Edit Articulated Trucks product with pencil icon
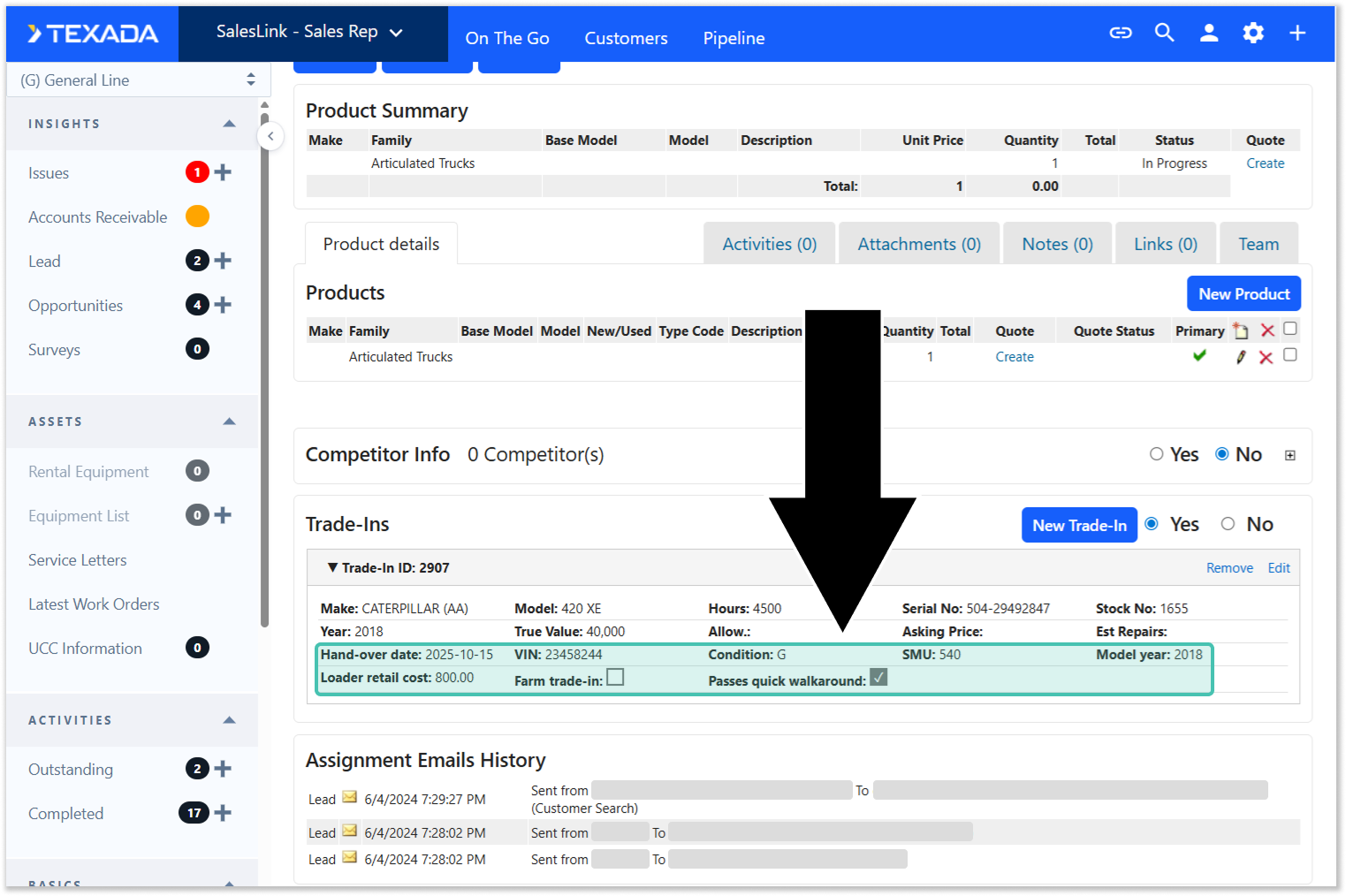The image size is (1346, 896). 1241,357
